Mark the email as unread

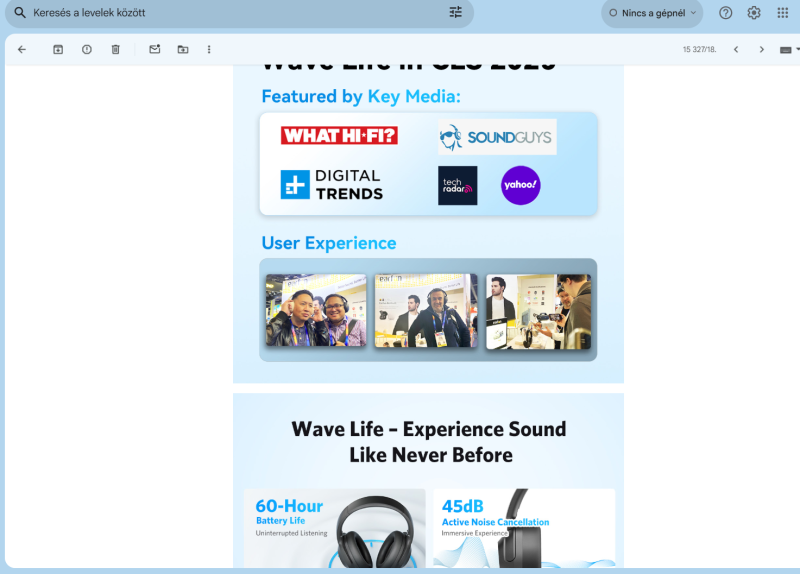[155, 49]
